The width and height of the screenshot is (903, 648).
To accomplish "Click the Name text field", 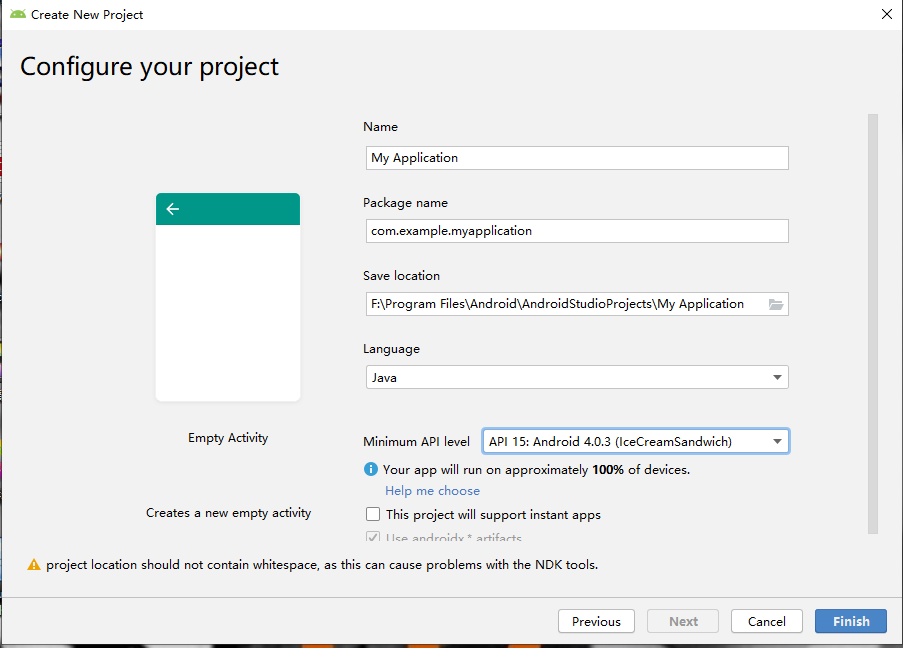I will pos(576,158).
